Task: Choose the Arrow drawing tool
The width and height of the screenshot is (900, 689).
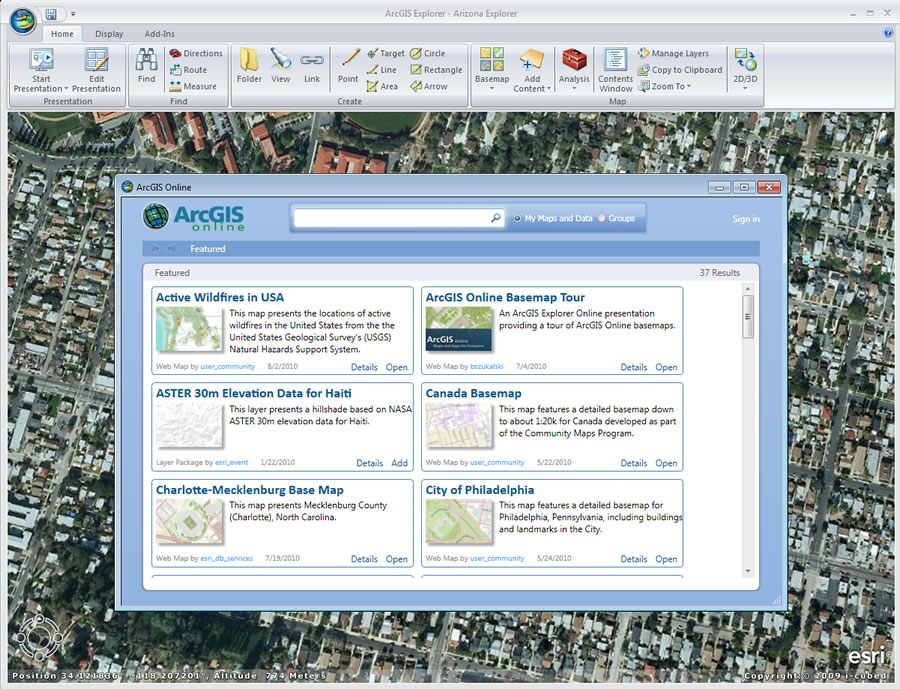Action: click(429, 87)
